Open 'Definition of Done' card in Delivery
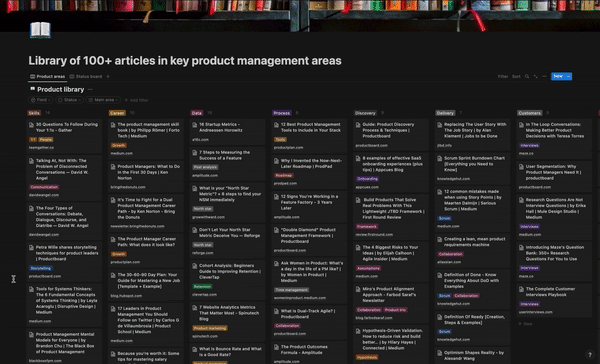This screenshot has height=364, width=600. pyautogui.click(x=473, y=289)
